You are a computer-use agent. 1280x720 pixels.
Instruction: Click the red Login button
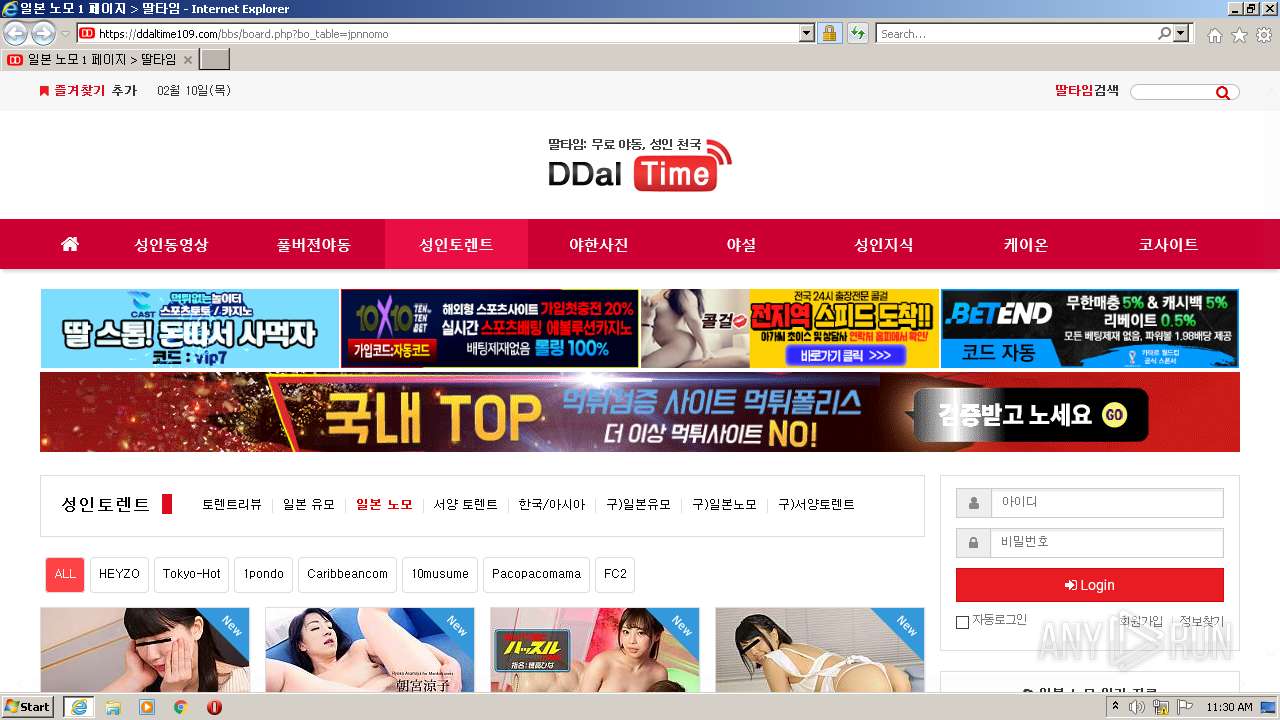click(x=1090, y=585)
